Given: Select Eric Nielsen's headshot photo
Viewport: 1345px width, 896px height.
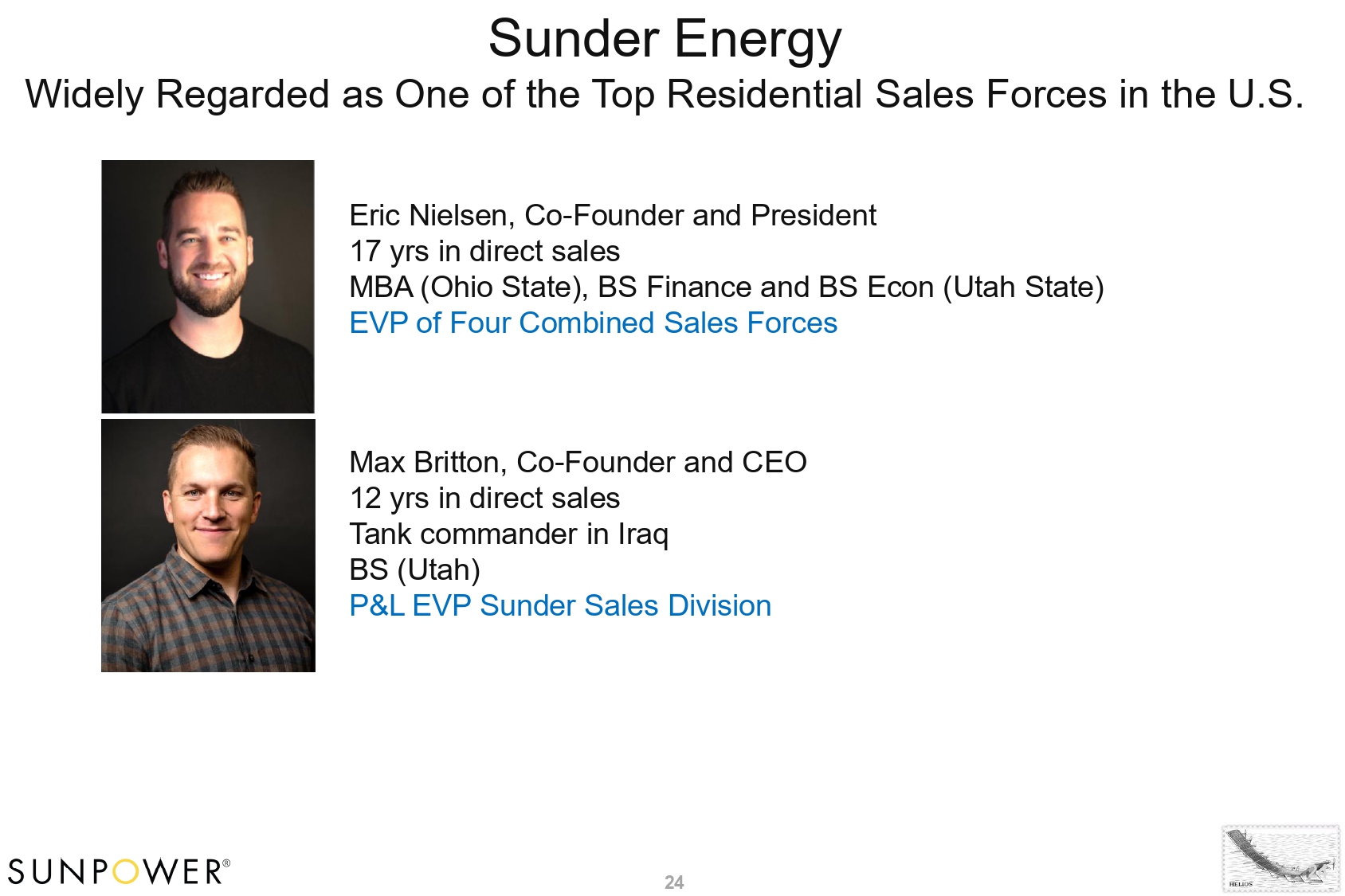Looking at the screenshot, I should click(x=208, y=286).
